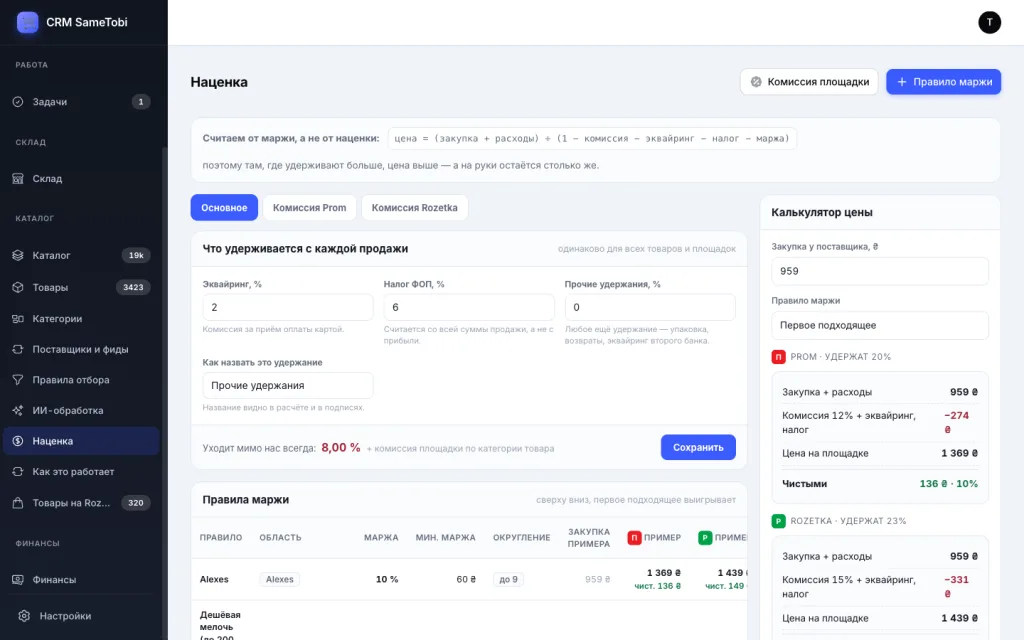Click the Сохранить button
The height and width of the screenshot is (640, 1024).
[x=698, y=447]
